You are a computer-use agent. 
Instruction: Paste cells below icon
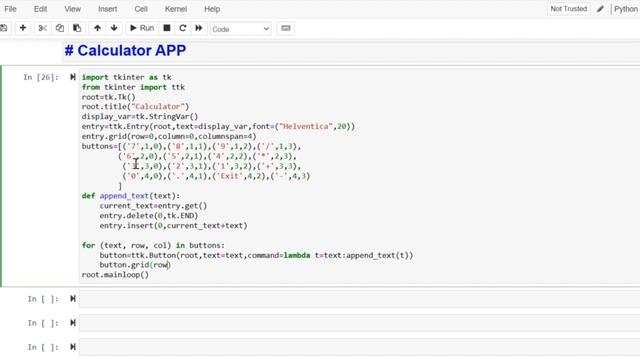click(77, 28)
